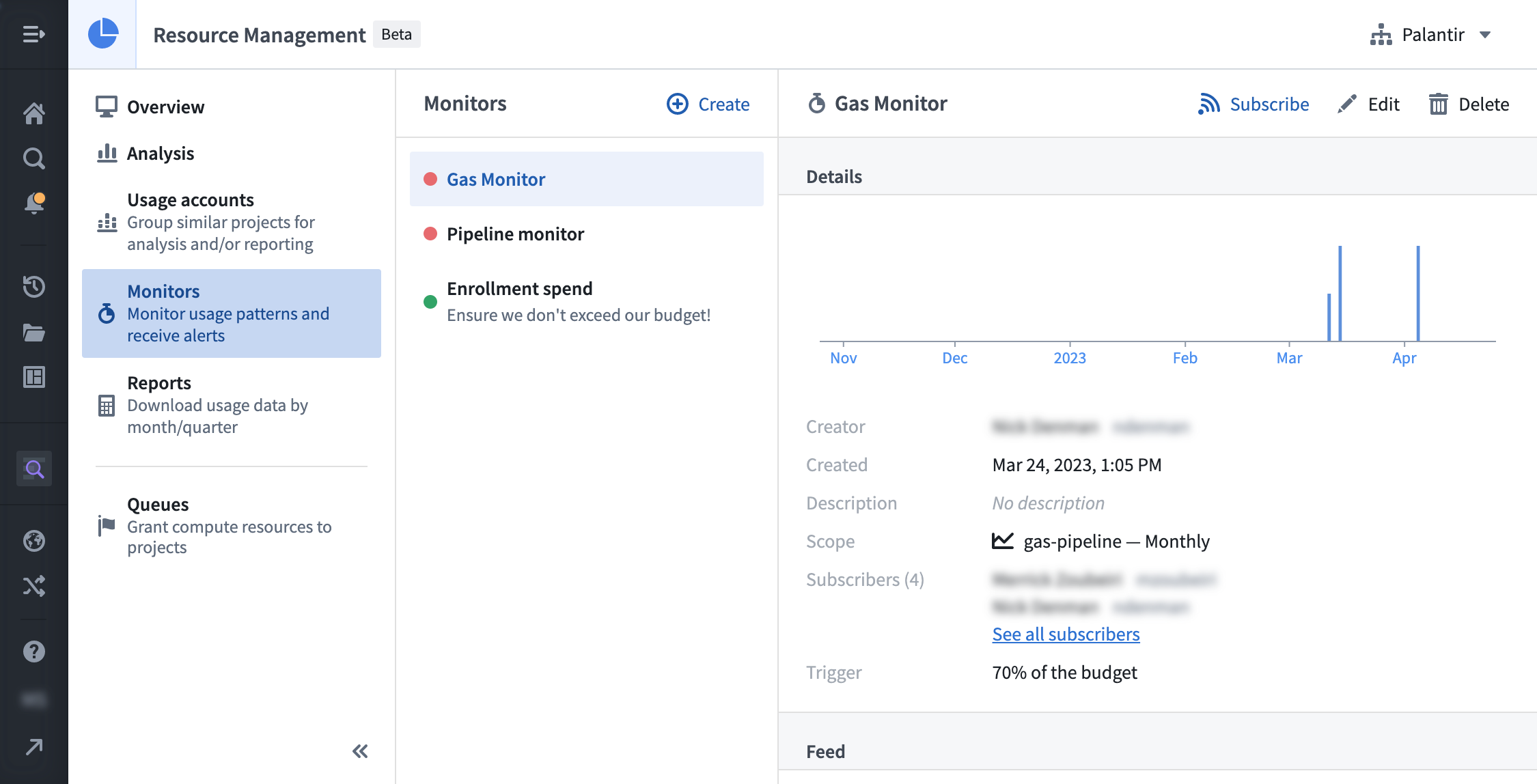Click the See all subscribers link
The image size is (1537, 784).
(x=1066, y=634)
